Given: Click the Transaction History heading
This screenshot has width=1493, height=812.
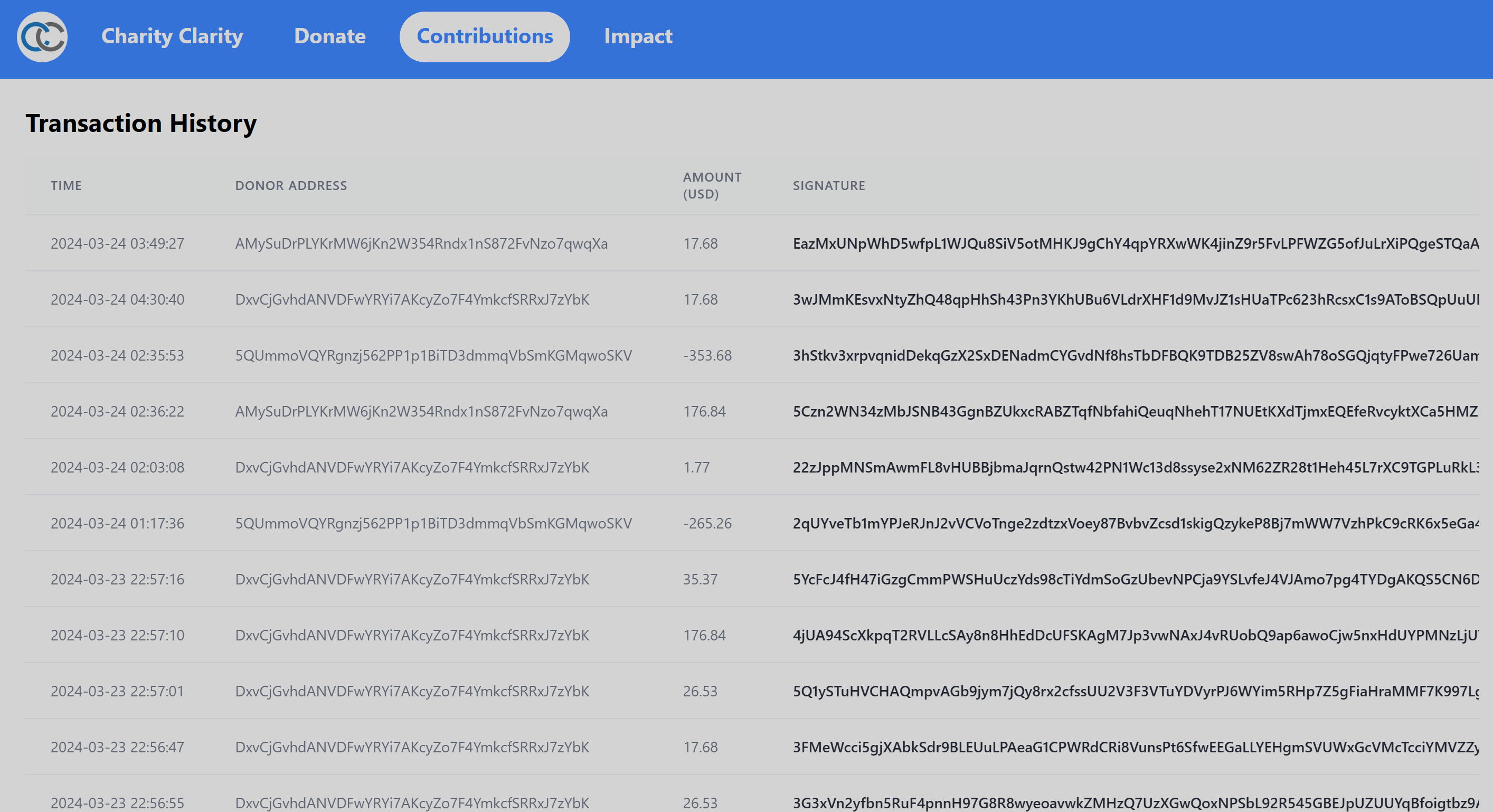Looking at the screenshot, I should point(141,124).
